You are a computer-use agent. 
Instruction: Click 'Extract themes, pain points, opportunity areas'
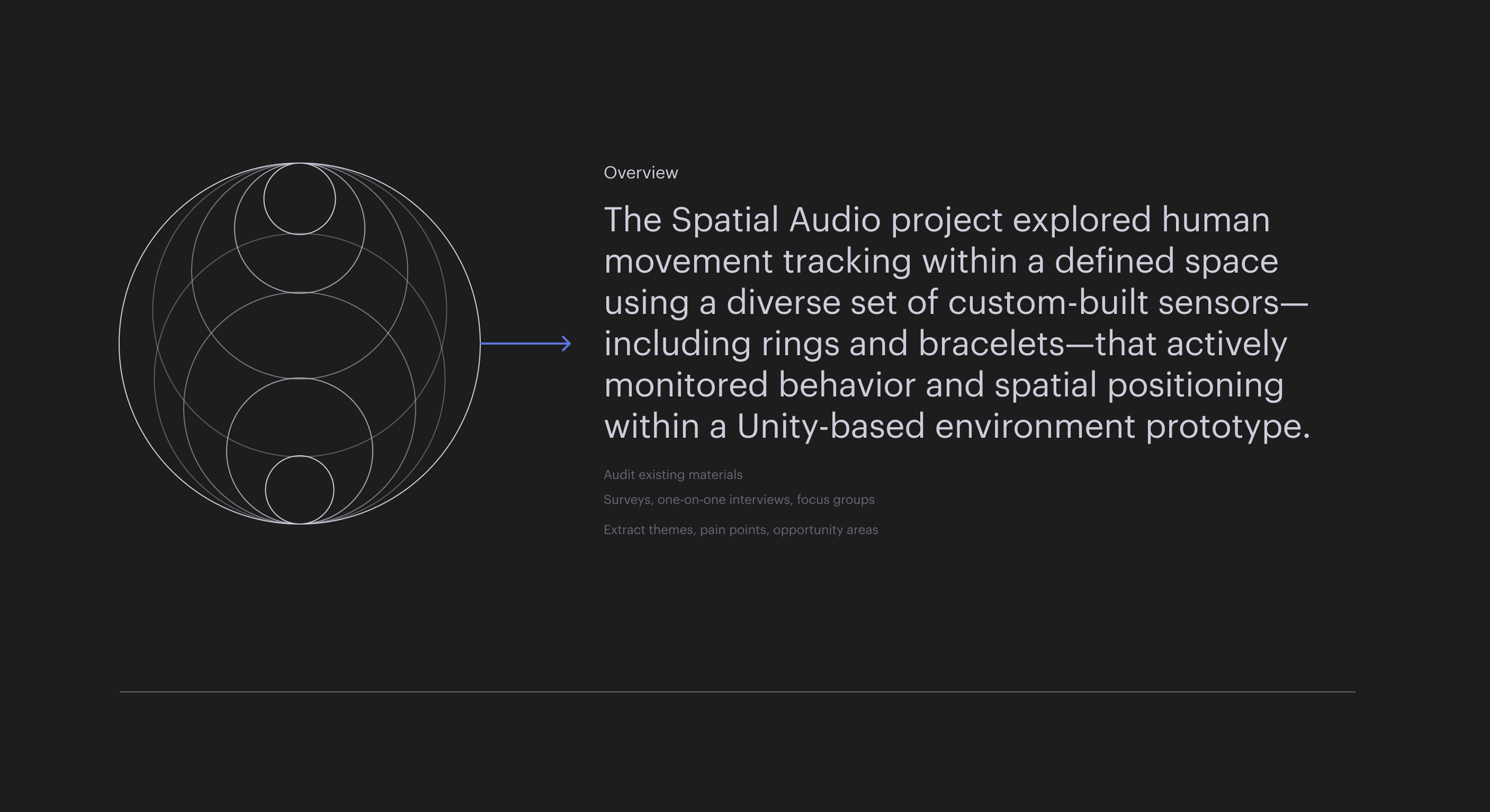[740, 530]
